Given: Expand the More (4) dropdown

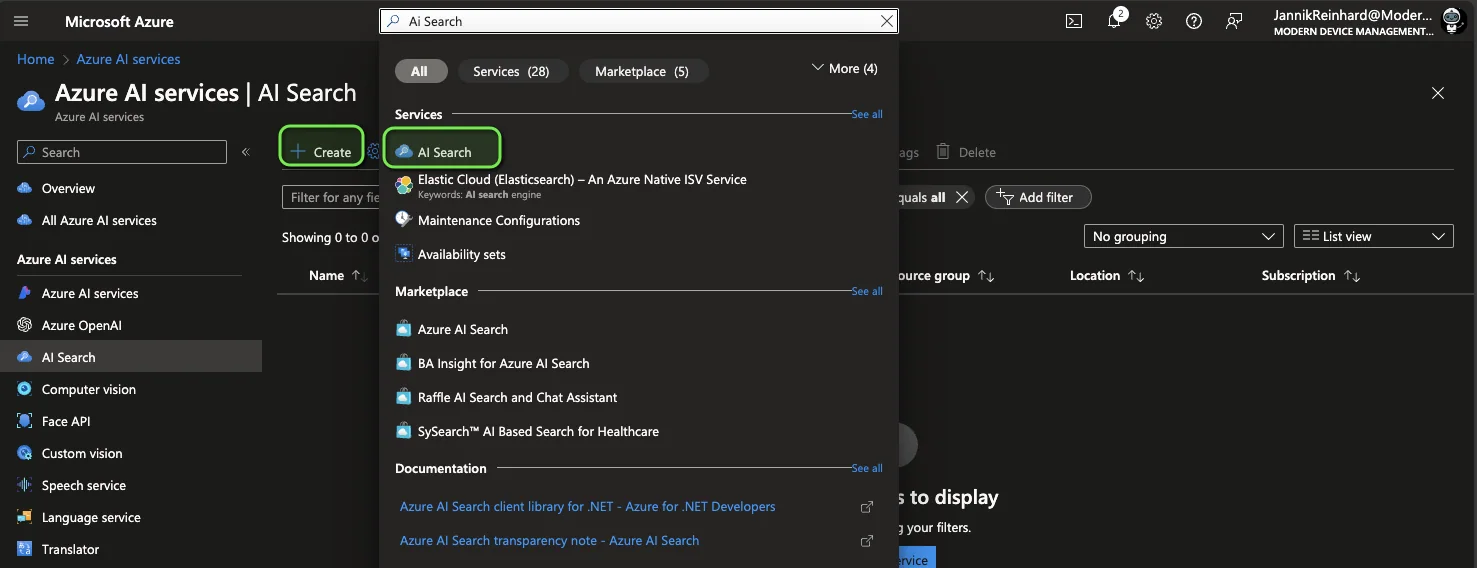Looking at the screenshot, I should [x=845, y=68].
